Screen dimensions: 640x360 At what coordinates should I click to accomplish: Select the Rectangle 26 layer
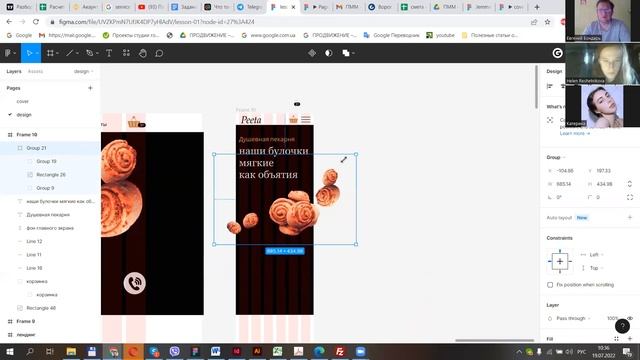[x=50, y=175]
